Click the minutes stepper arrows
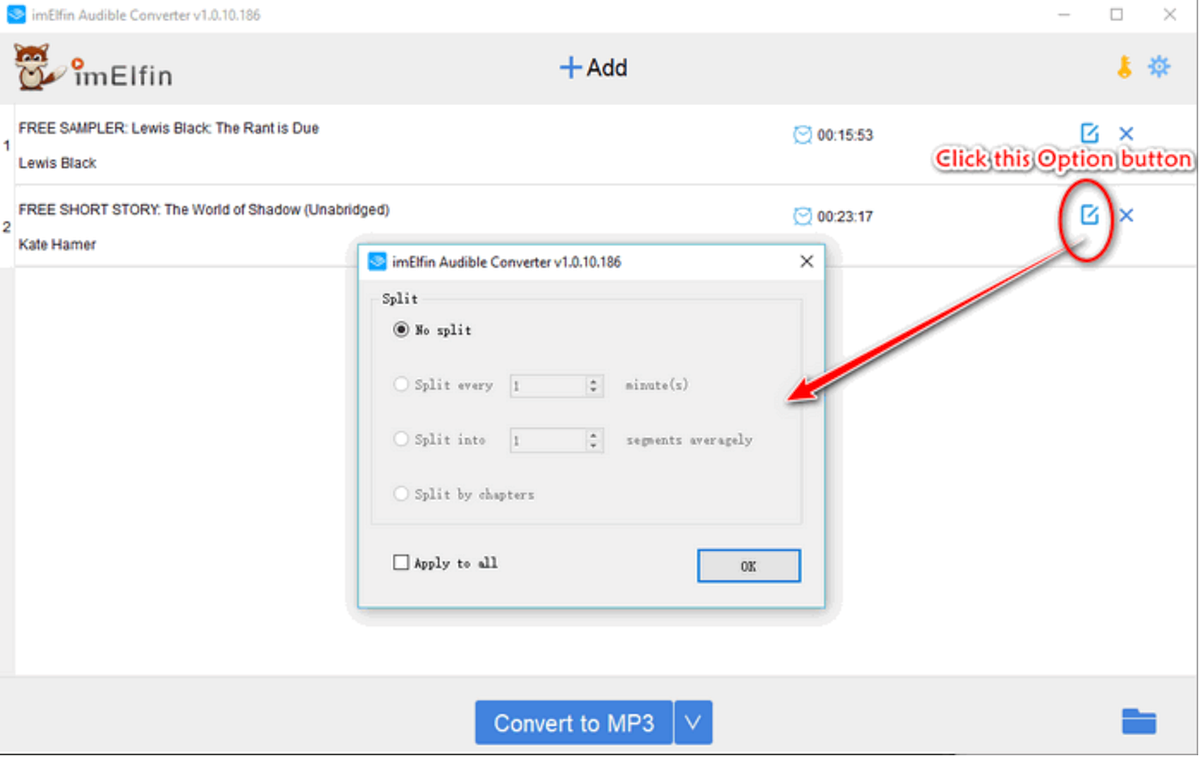Image resolution: width=1200 pixels, height=757 pixels. 594,385
